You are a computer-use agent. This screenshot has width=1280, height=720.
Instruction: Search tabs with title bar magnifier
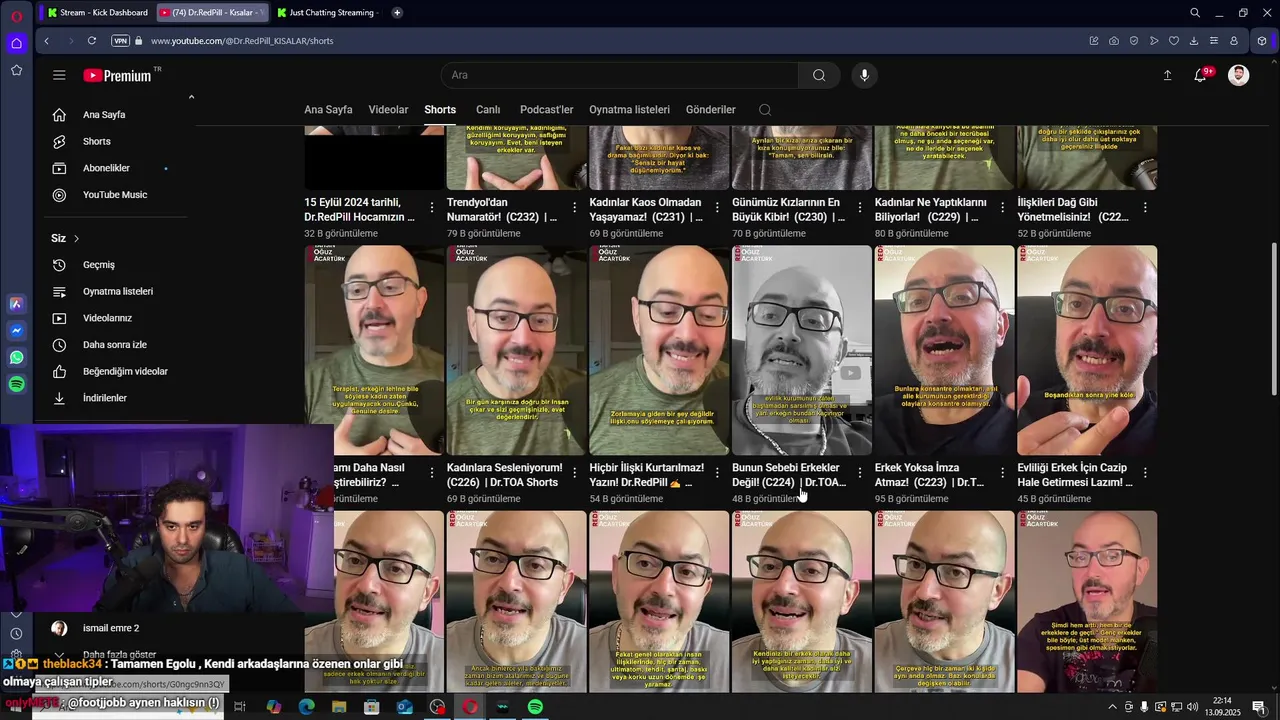click(1195, 12)
